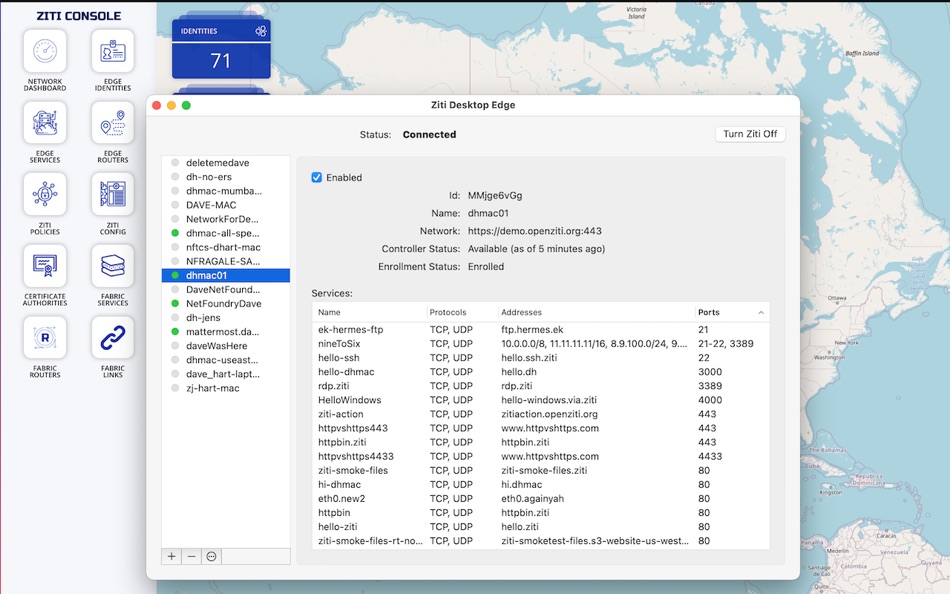Select the hi-dhmac service row
This screenshot has height=594, width=950.
tap(541, 484)
